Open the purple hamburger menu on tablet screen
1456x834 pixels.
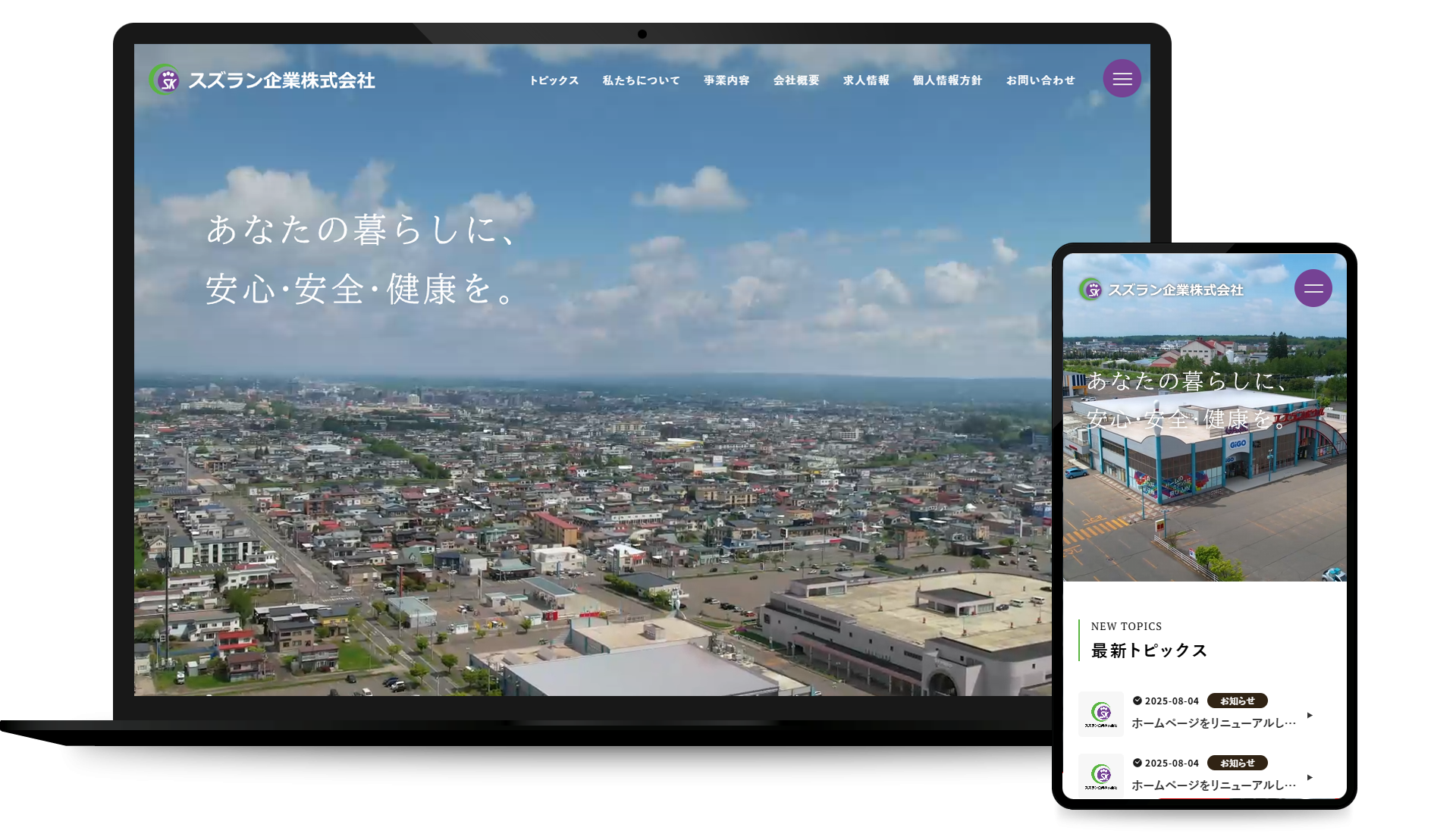pyautogui.click(x=1313, y=288)
